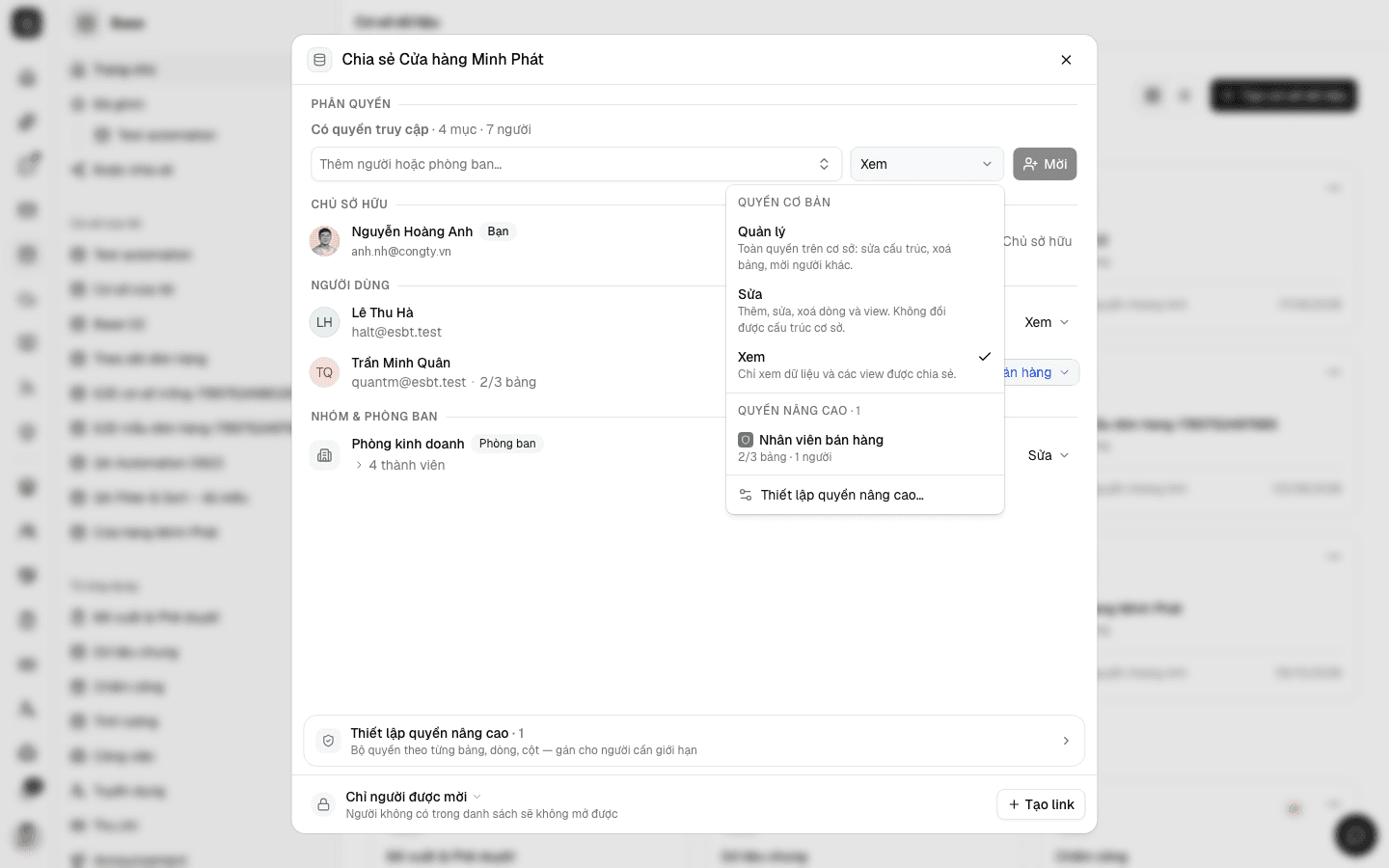Click the email halt@esbt.test
Viewport: 1389px width, 868px height.
(396, 332)
